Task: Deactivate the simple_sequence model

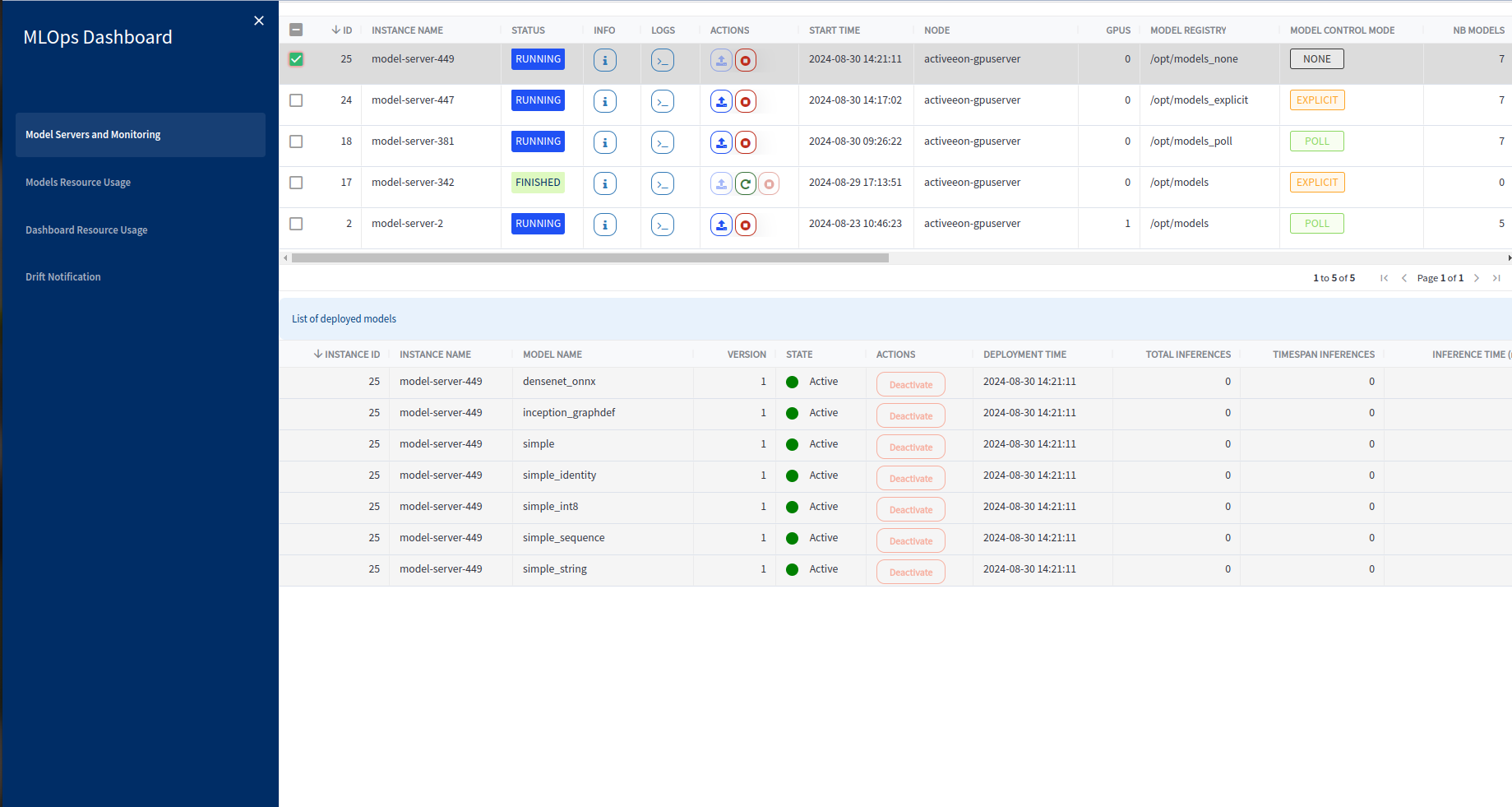Action: point(911,541)
